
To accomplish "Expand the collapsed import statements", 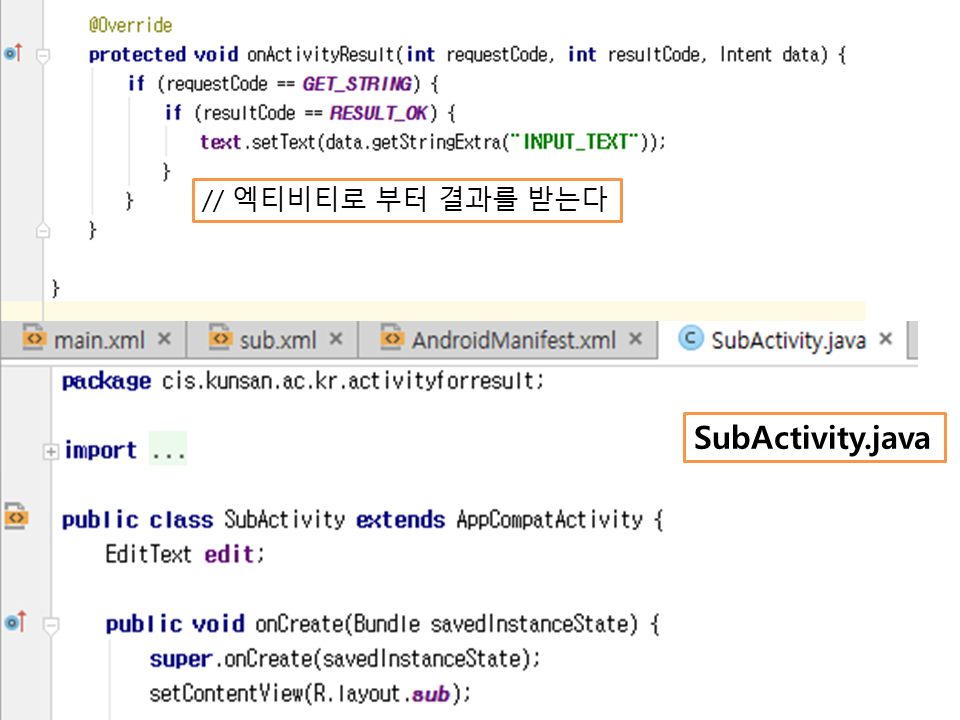I will pos(50,452).
